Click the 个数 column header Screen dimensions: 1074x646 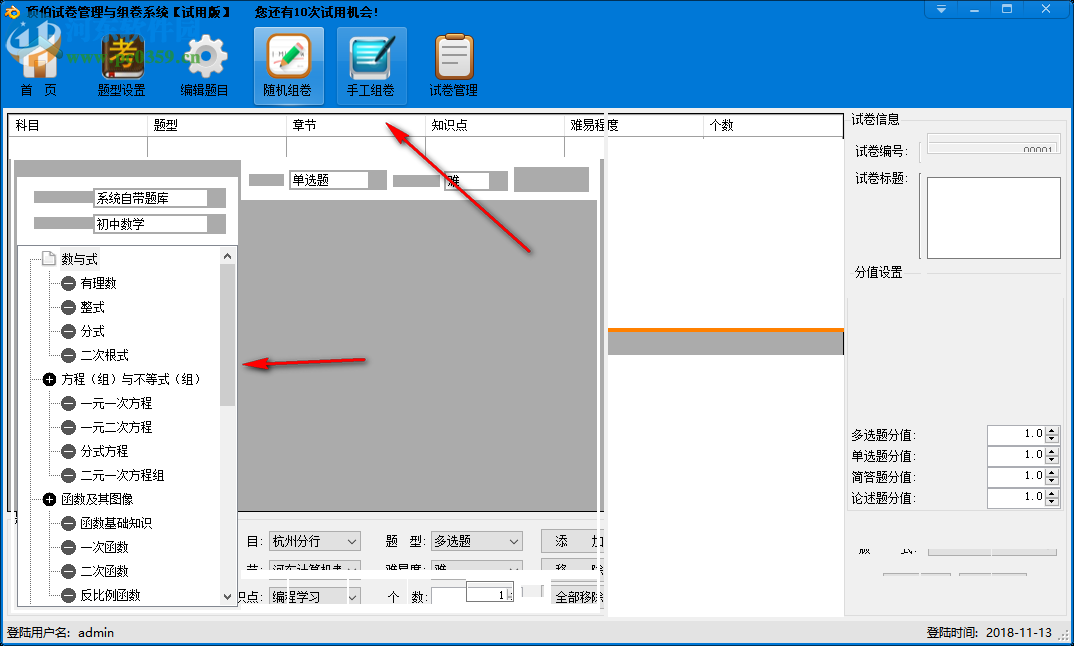[x=773, y=125]
